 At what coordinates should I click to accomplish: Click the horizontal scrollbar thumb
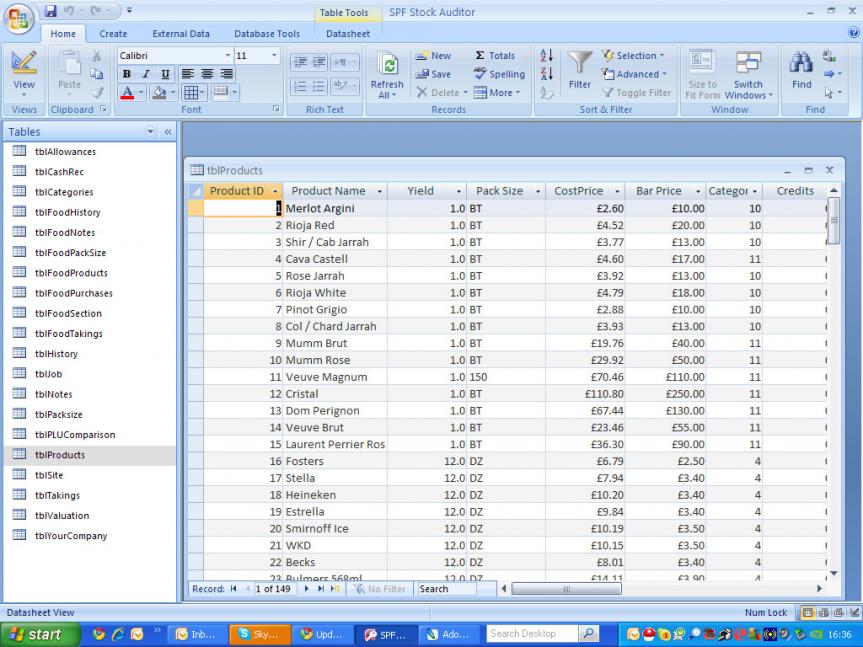tap(566, 589)
